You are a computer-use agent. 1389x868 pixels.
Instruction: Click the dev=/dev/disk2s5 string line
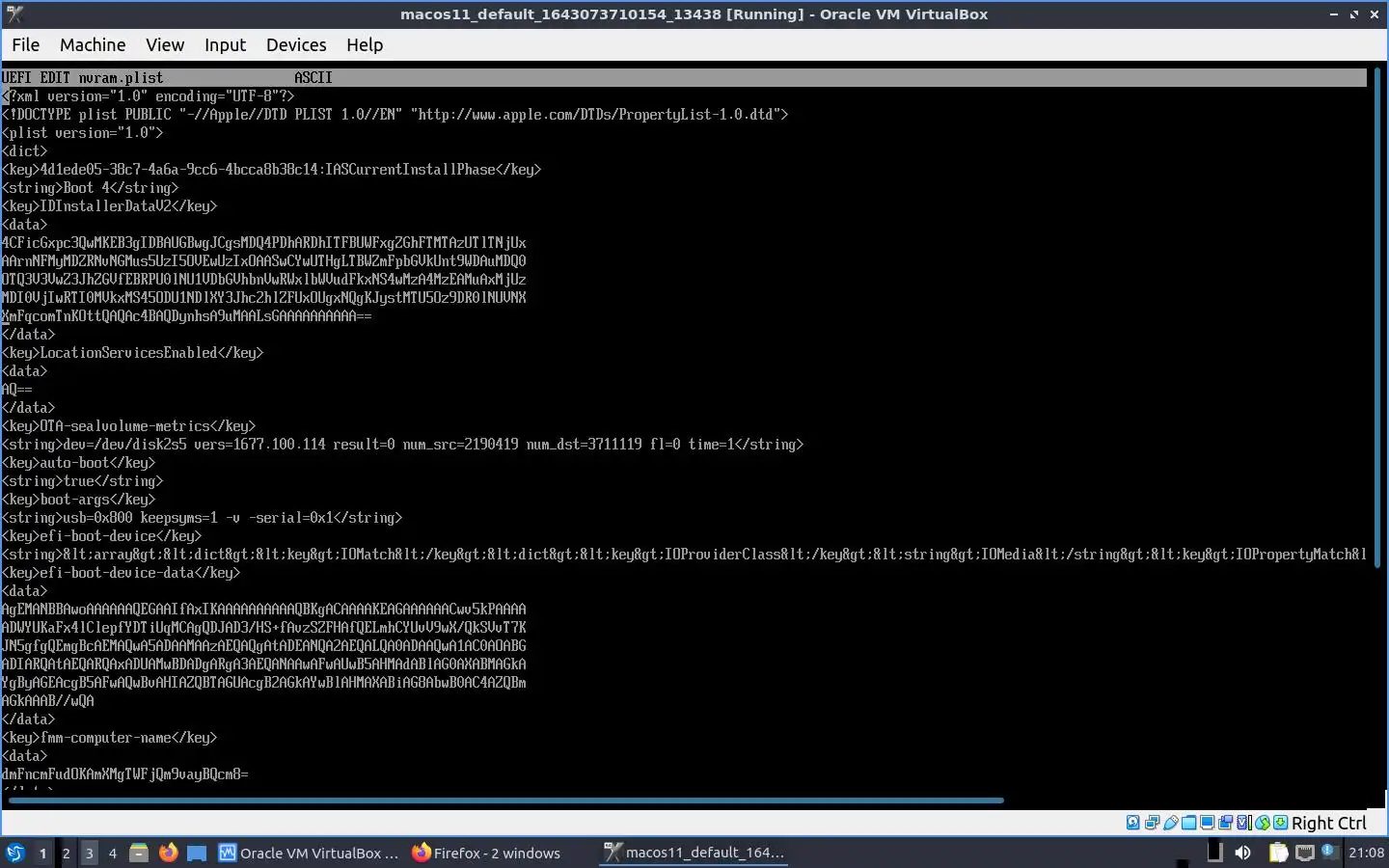(402, 444)
